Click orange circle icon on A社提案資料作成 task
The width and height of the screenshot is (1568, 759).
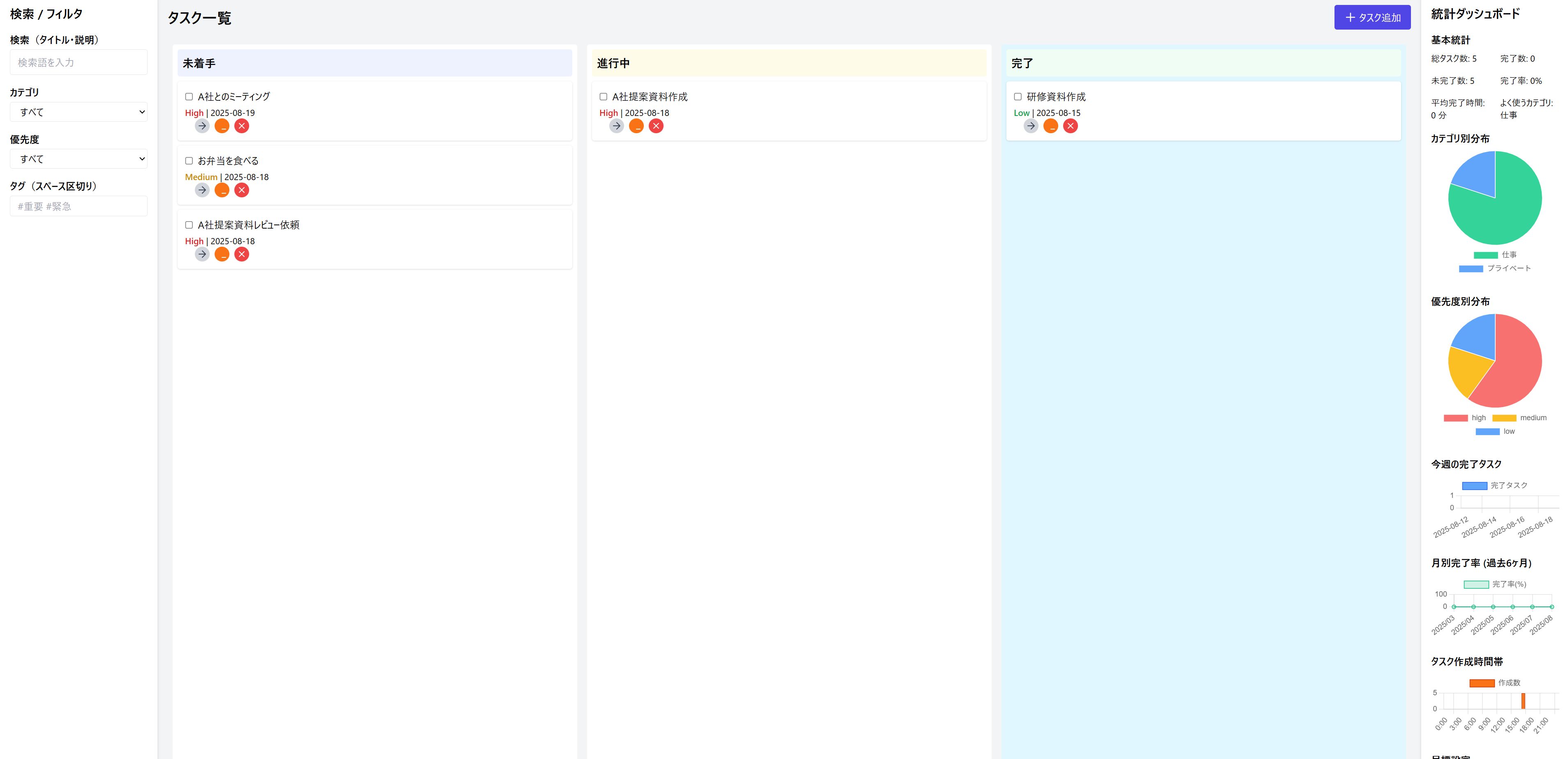pyautogui.click(x=636, y=126)
